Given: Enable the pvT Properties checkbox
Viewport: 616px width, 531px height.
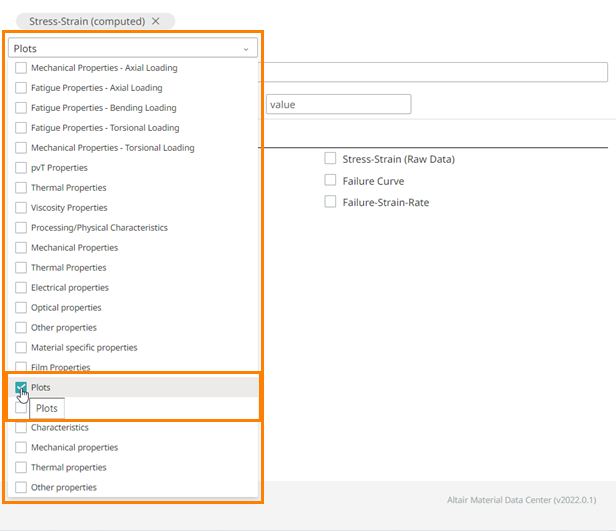Looking at the screenshot, I should (x=21, y=168).
